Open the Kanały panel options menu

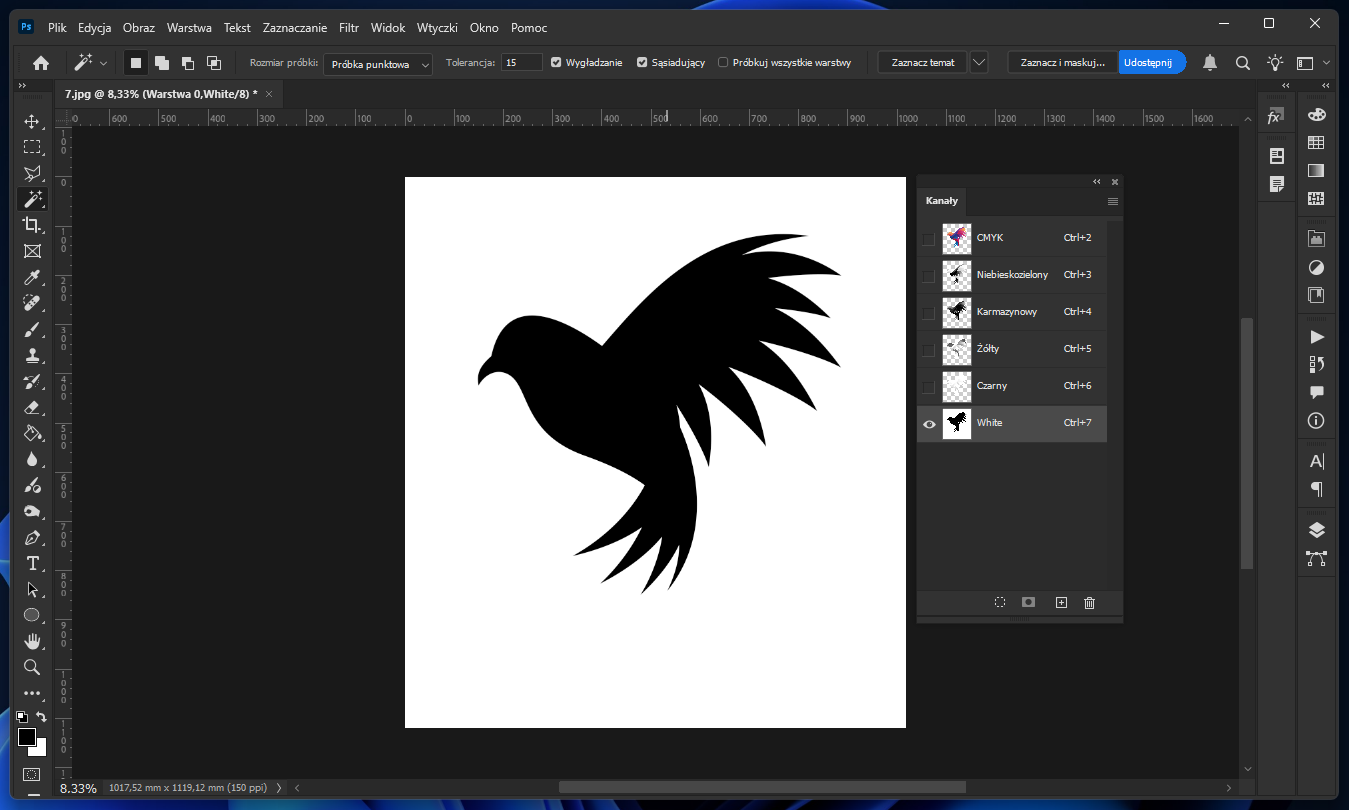click(1113, 202)
